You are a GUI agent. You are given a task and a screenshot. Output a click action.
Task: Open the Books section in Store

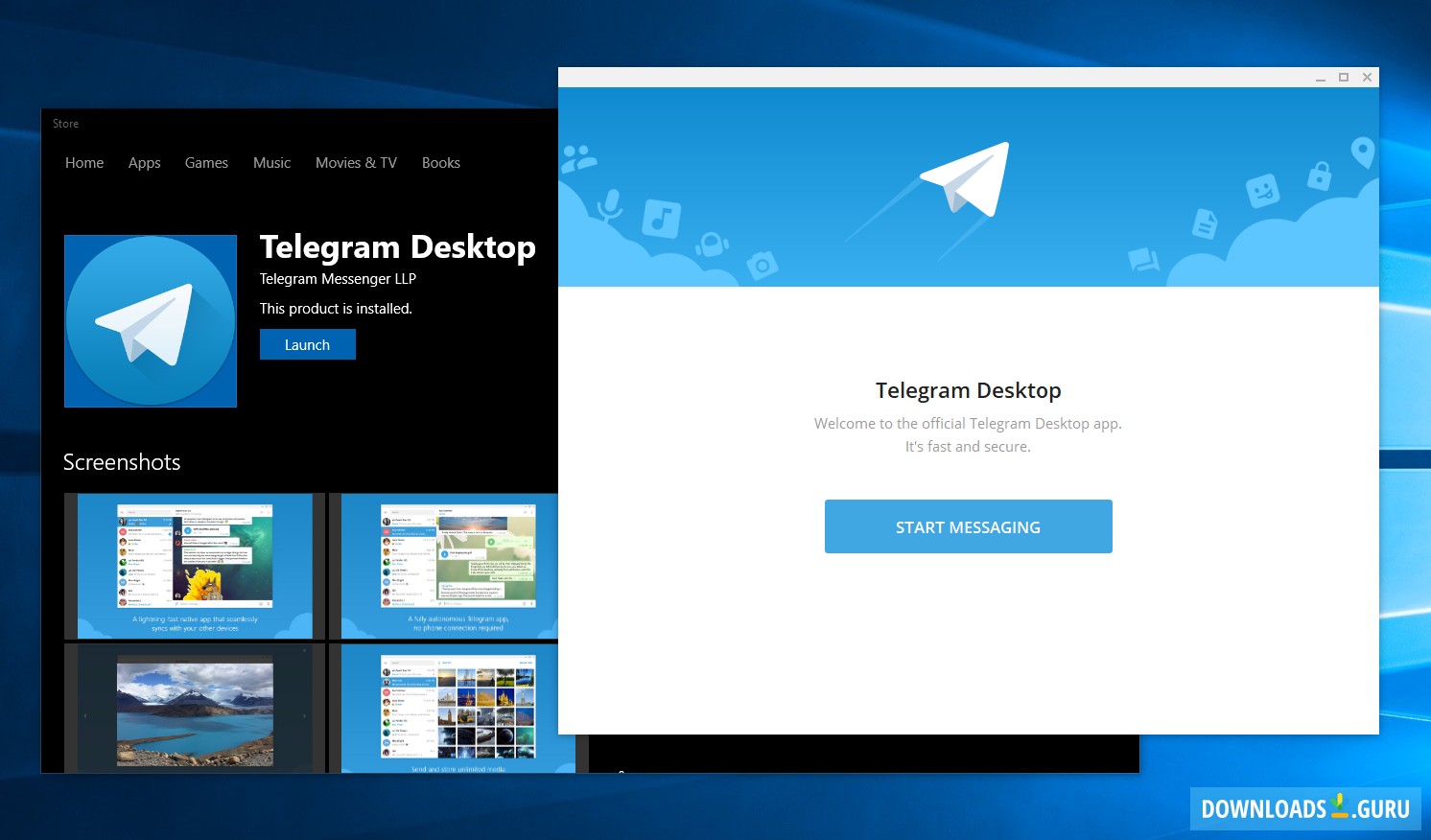(441, 163)
